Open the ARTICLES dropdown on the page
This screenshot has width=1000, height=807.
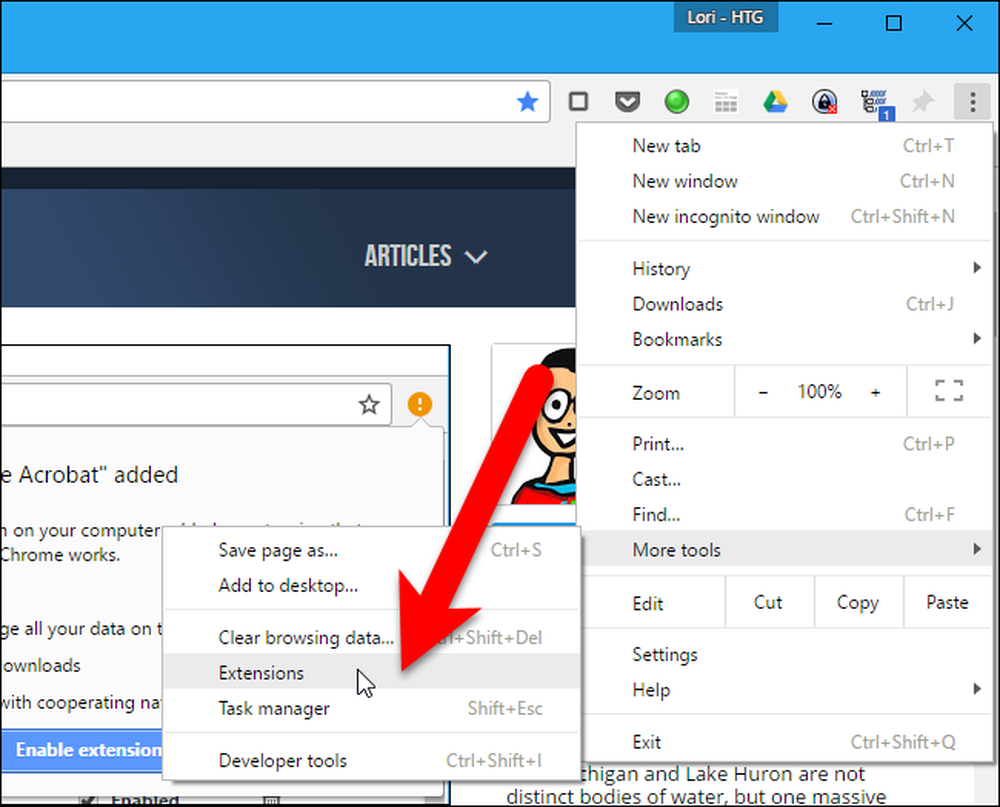click(425, 256)
